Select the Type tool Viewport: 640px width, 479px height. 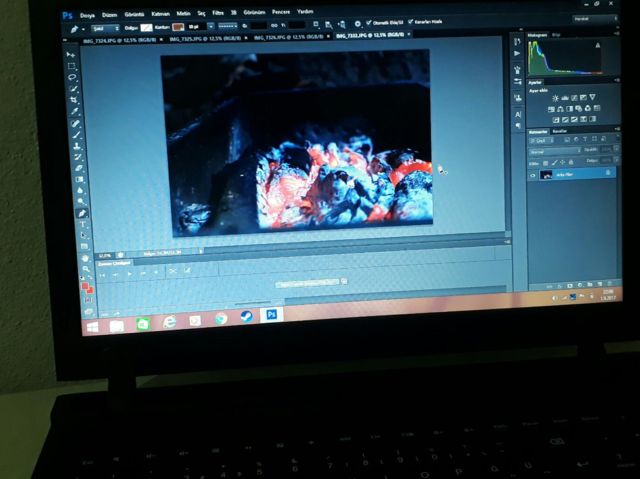click(x=82, y=224)
